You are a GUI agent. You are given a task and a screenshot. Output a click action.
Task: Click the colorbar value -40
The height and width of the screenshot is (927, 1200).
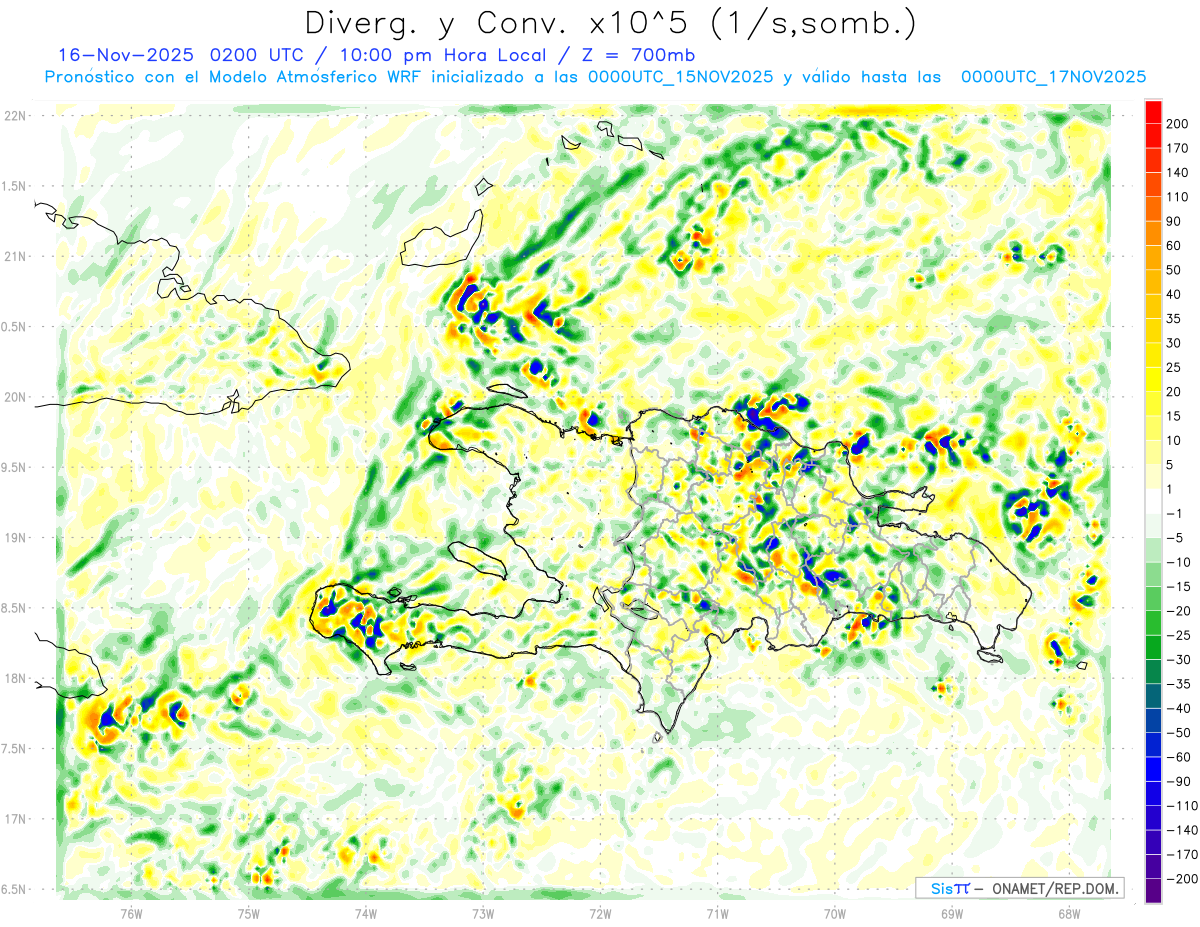(x=1179, y=709)
